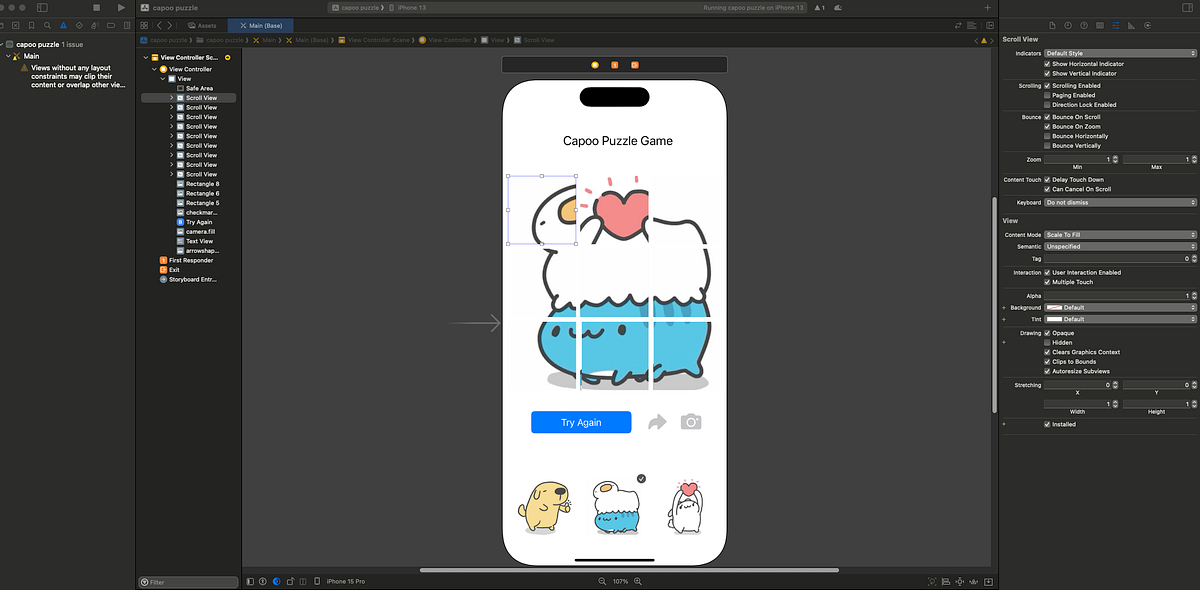Screen dimensions: 1200x590
Task: Toggle the Hidden checkbox in Drawing
Action: (1049, 342)
